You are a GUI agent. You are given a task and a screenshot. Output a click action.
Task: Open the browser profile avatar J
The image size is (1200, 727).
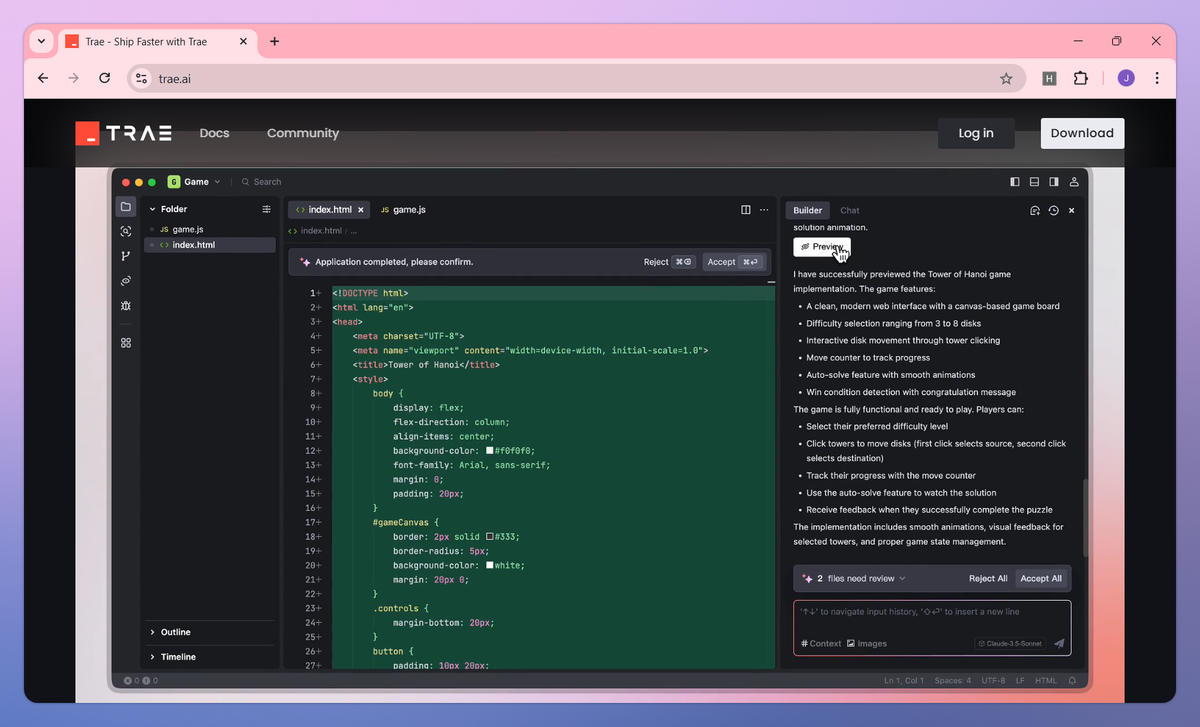coord(1126,78)
